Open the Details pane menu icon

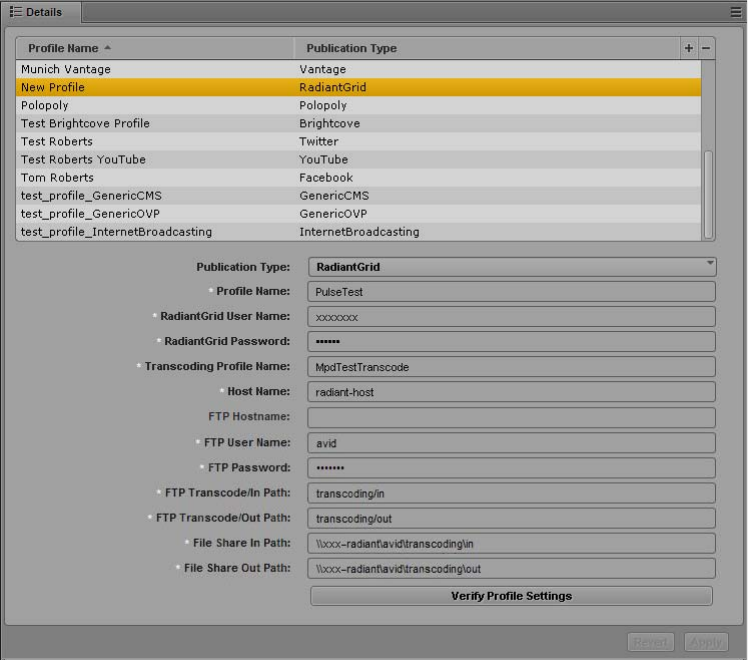pyautogui.click(x=736, y=12)
